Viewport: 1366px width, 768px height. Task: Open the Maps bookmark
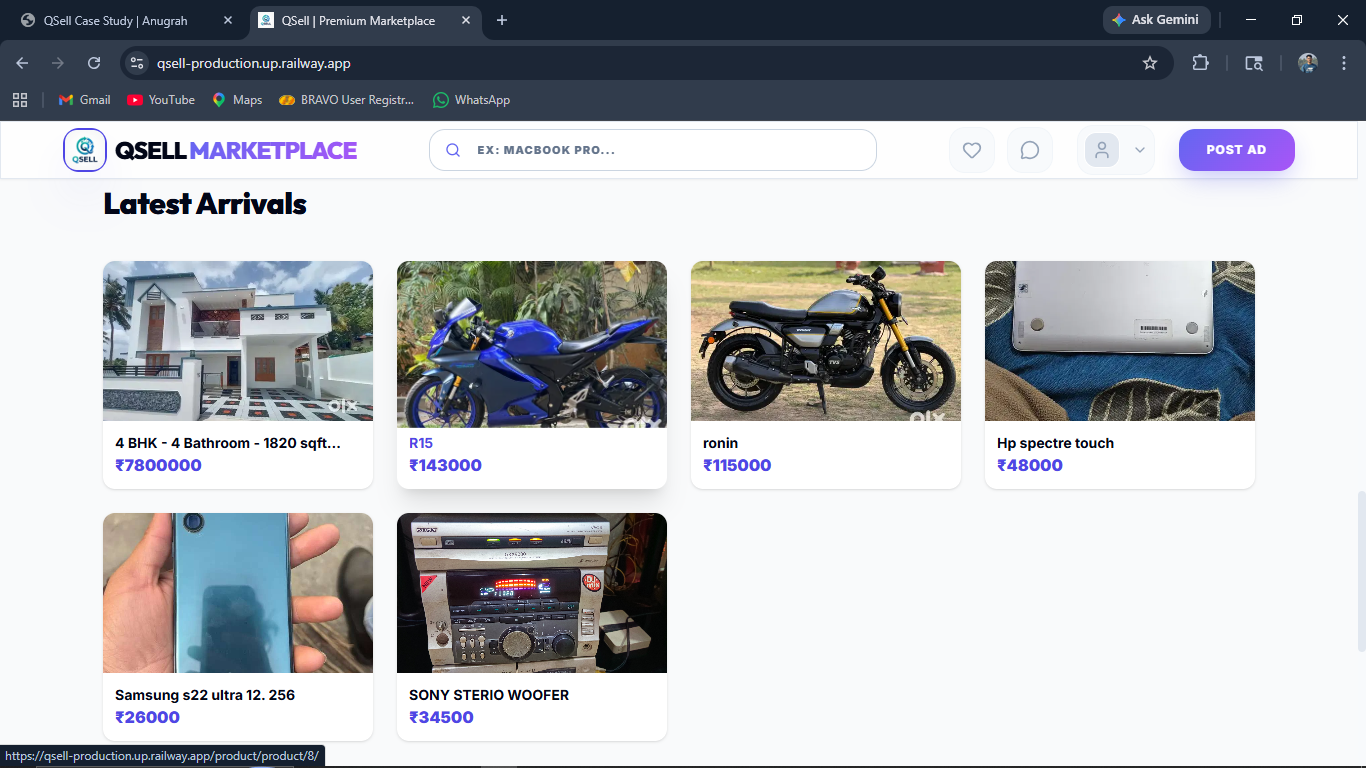(237, 100)
